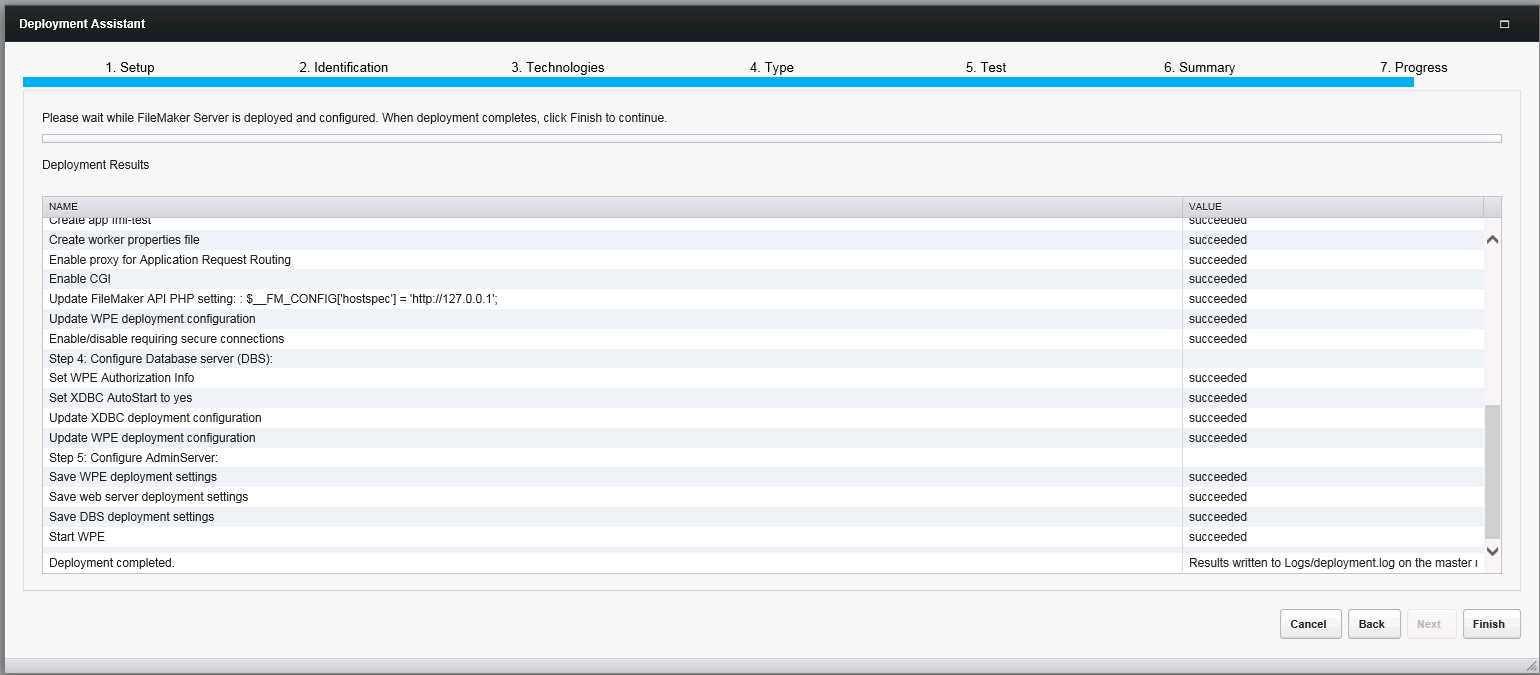Select the 5. Test step
Image resolution: width=1540 pixels, height=675 pixels.
click(986, 68)
